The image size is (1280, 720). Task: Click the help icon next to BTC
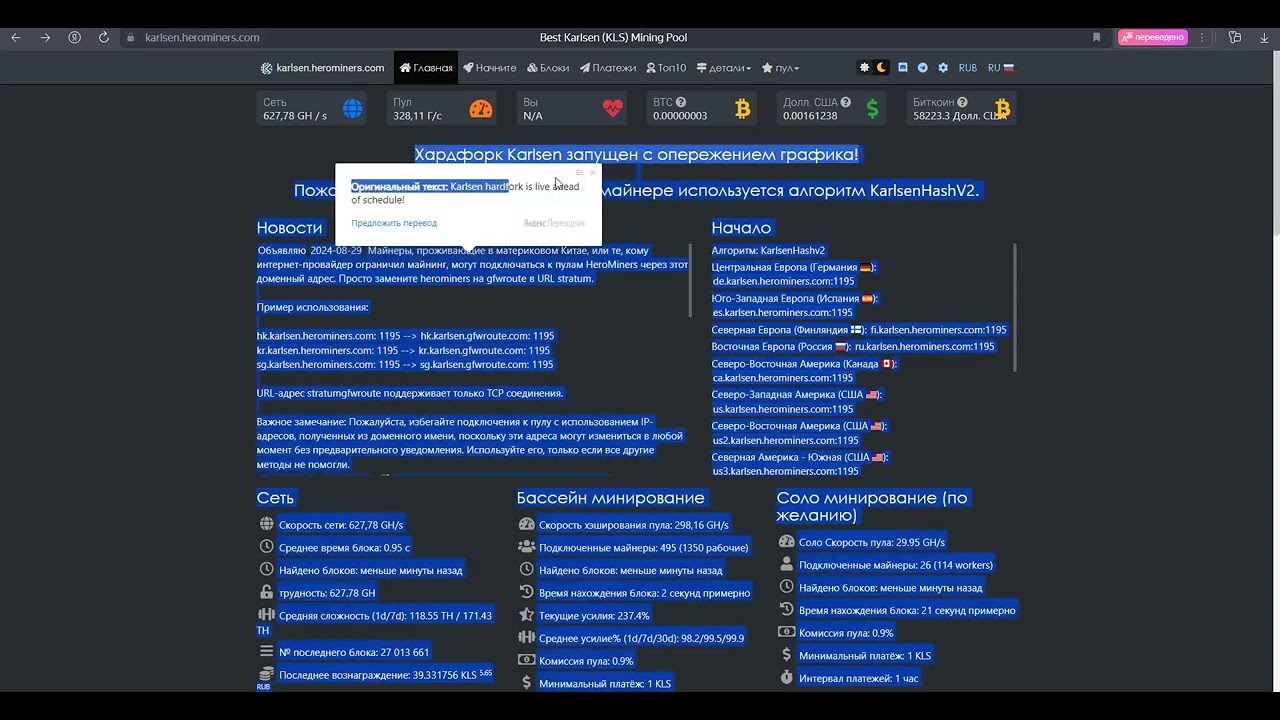tap(681, 102)
